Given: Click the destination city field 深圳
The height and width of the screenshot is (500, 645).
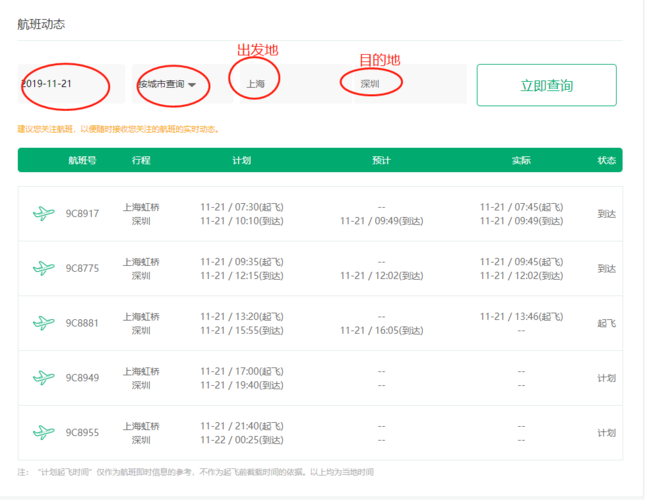Looking at the screenshot, I should point(370,85).
